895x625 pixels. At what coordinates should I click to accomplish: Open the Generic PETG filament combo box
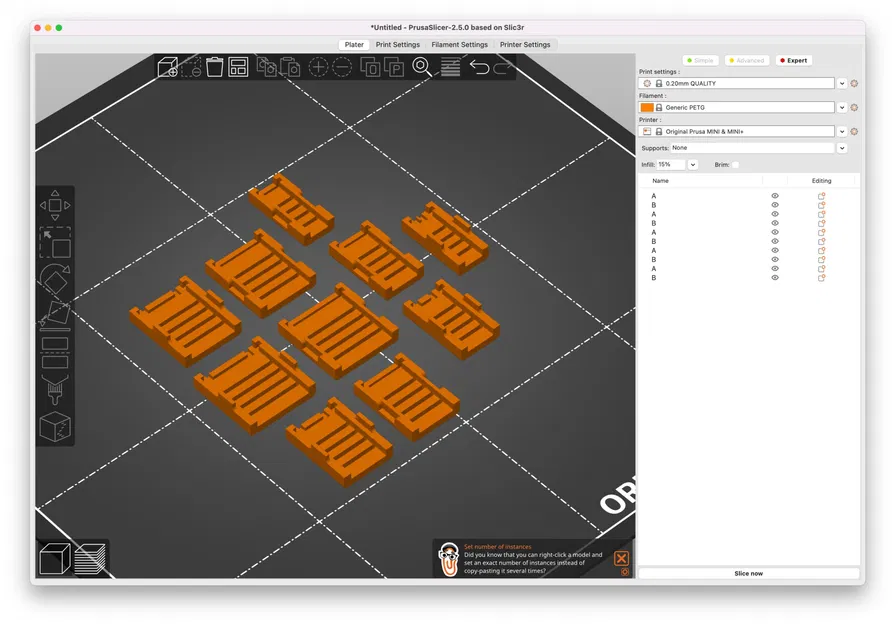click(736, 107)
